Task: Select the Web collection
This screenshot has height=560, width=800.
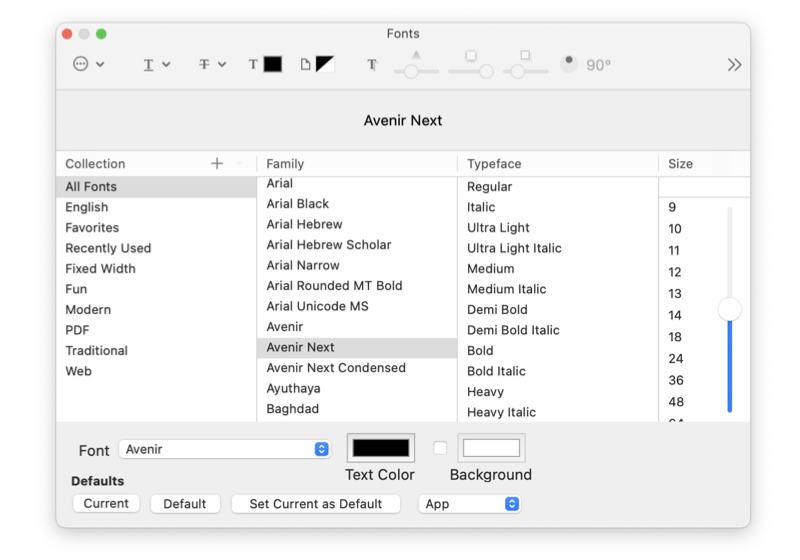Action: (x=156, y=371)
